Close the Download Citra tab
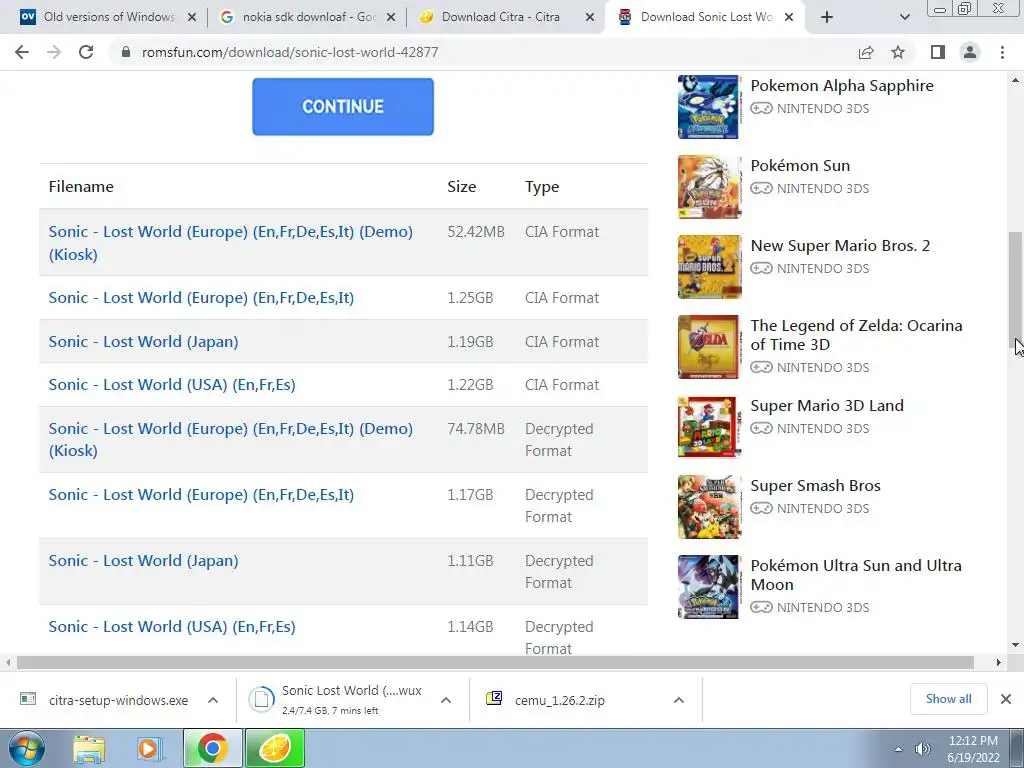The width and height of the screenshot is (1024, 768). click(x=590, y=18)
